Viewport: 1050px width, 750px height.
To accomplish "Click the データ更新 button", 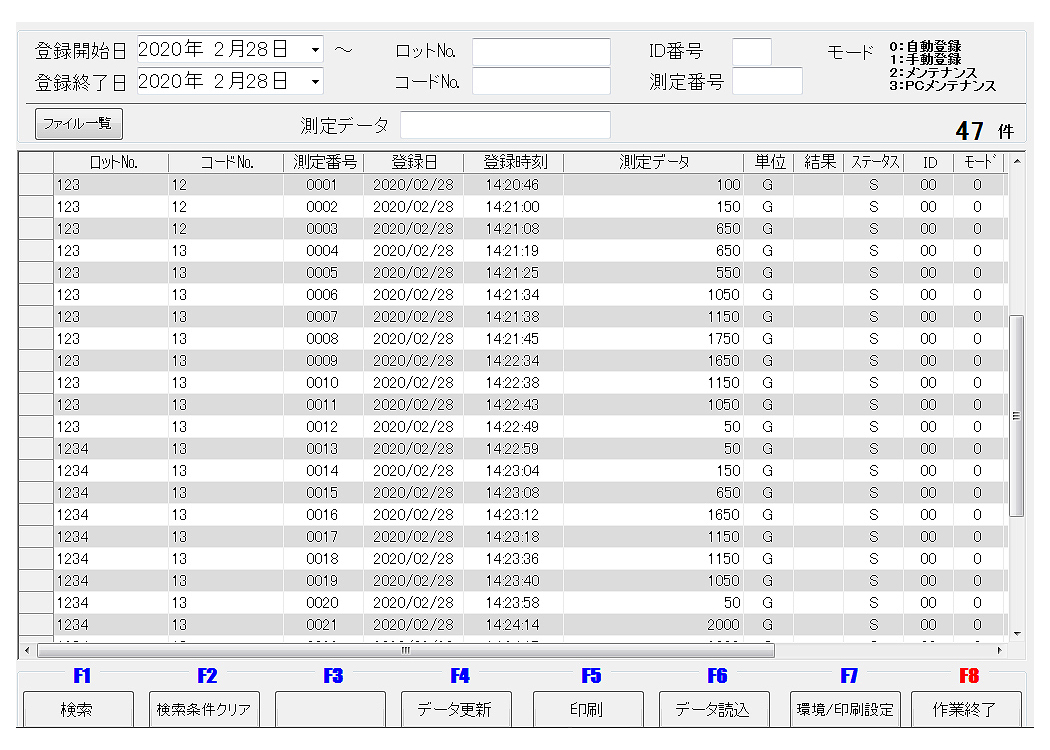I will click(456, 709).
